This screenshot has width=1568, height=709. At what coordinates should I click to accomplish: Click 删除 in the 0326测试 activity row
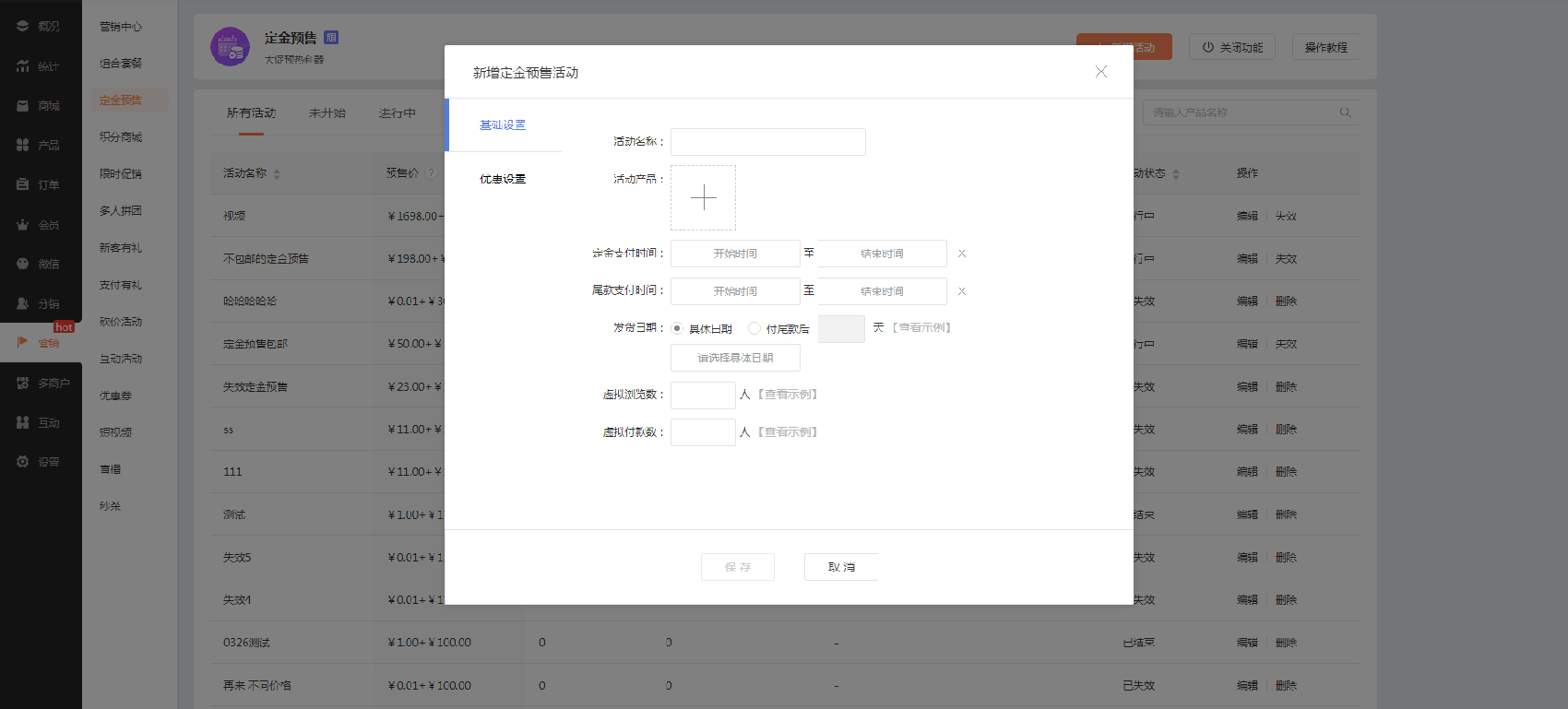point(1286,643)
